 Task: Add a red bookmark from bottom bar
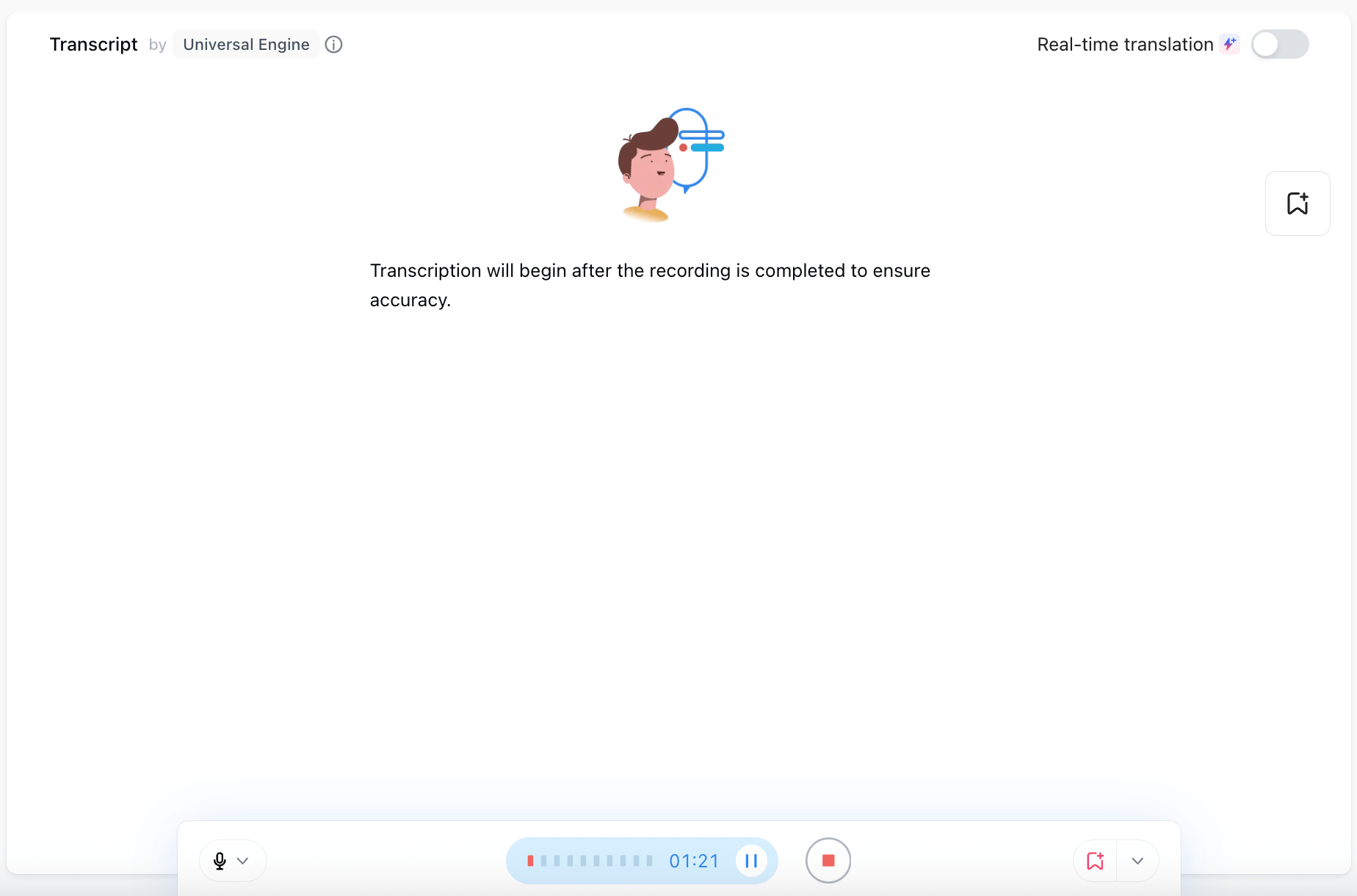(1096, 861)
